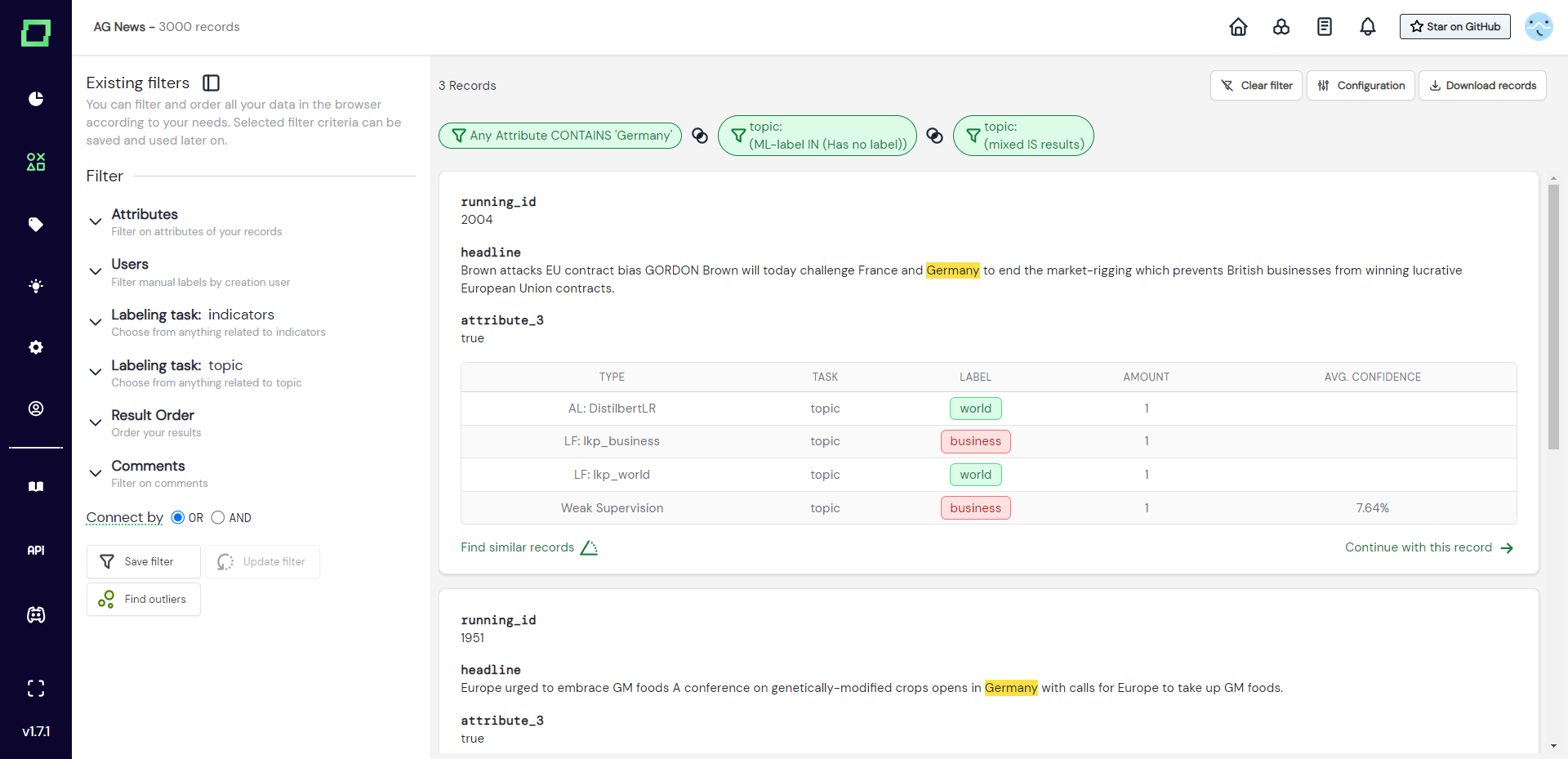Click scrollbar down arrow
This screenshot has width=1568, height=759.
click(x=1553, y=746)
